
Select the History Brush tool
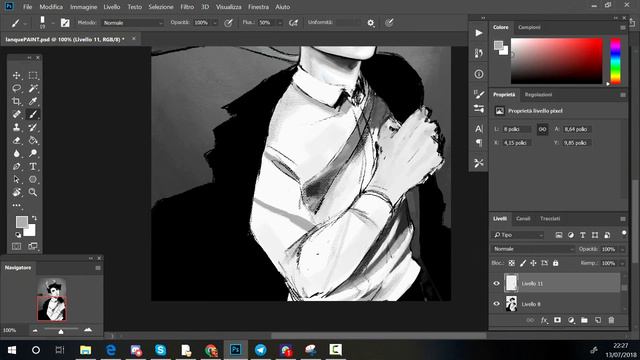tap(33, 127)
